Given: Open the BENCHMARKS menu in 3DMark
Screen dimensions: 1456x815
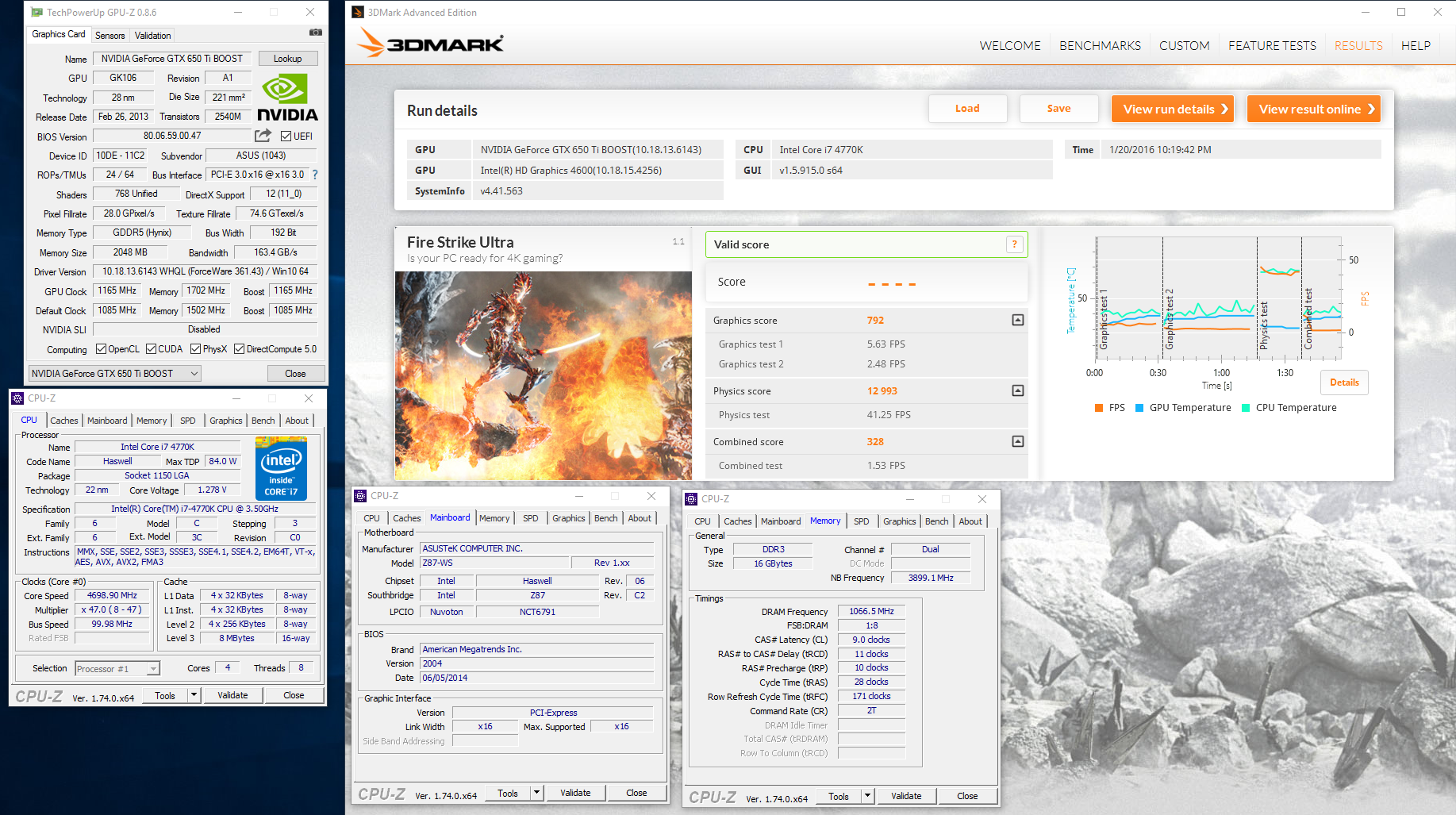Looking at the screenshot, I should pyautogui.click(x=1100, y=46).
